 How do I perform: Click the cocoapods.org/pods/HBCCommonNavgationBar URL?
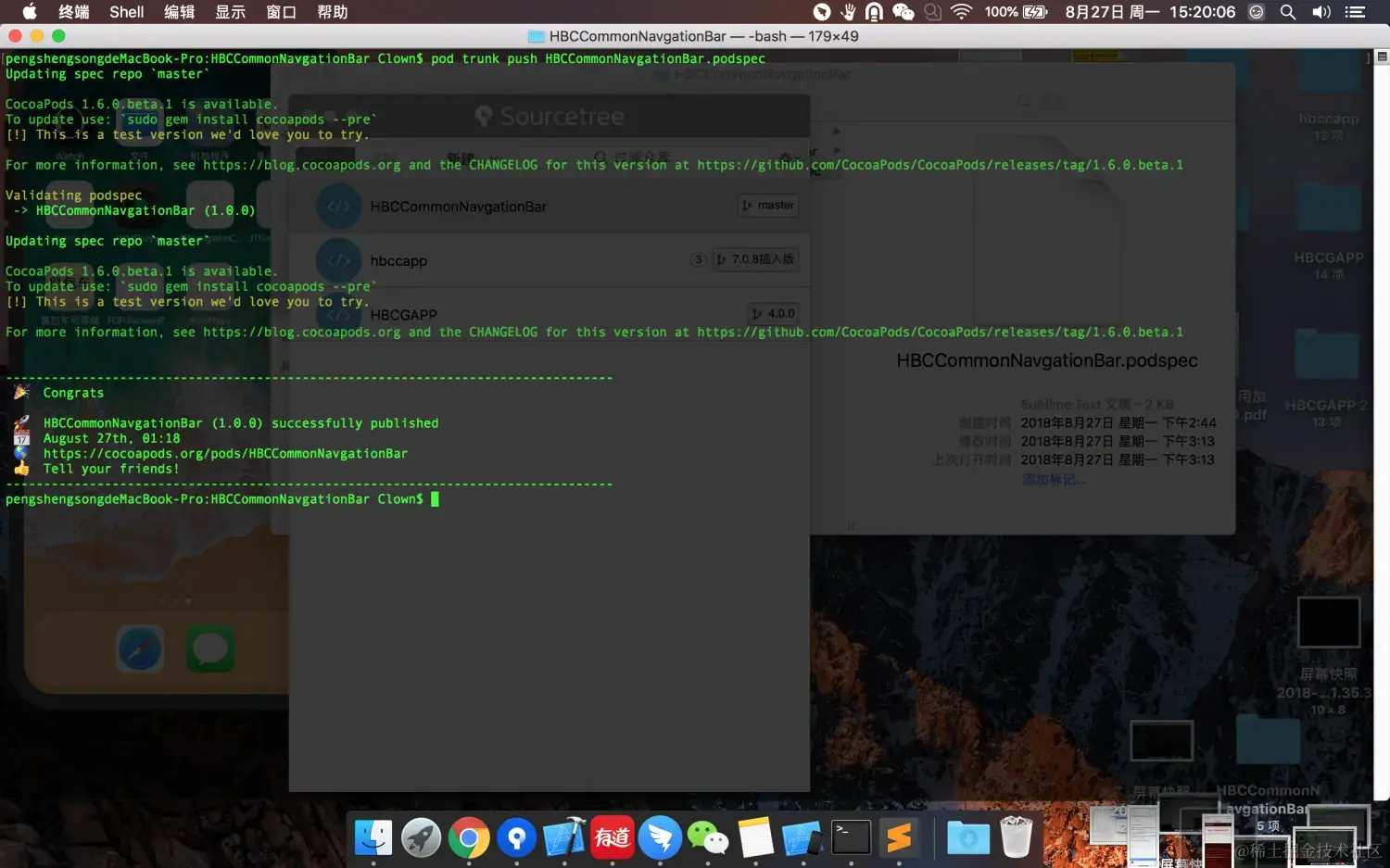(x=225, y=454)
